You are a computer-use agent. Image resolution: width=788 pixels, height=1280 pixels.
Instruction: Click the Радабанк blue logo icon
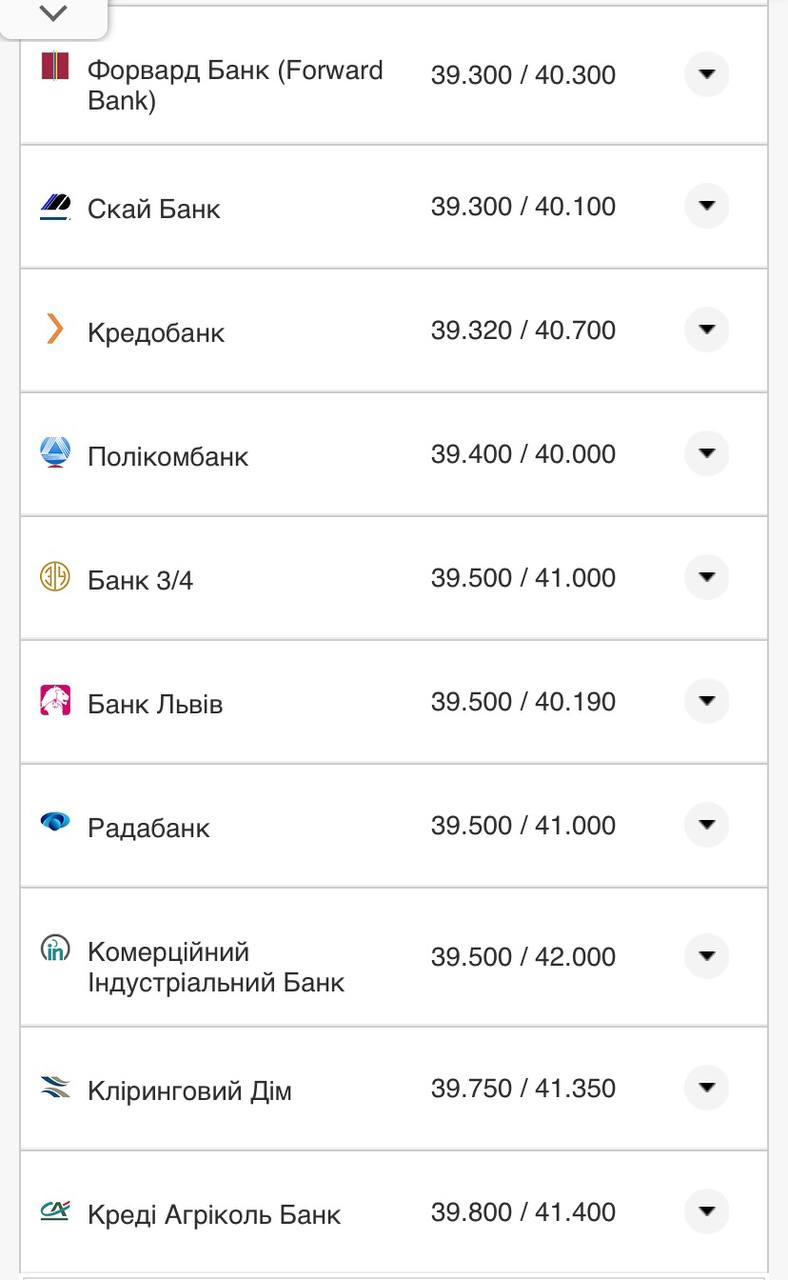[x=55, y=822]
